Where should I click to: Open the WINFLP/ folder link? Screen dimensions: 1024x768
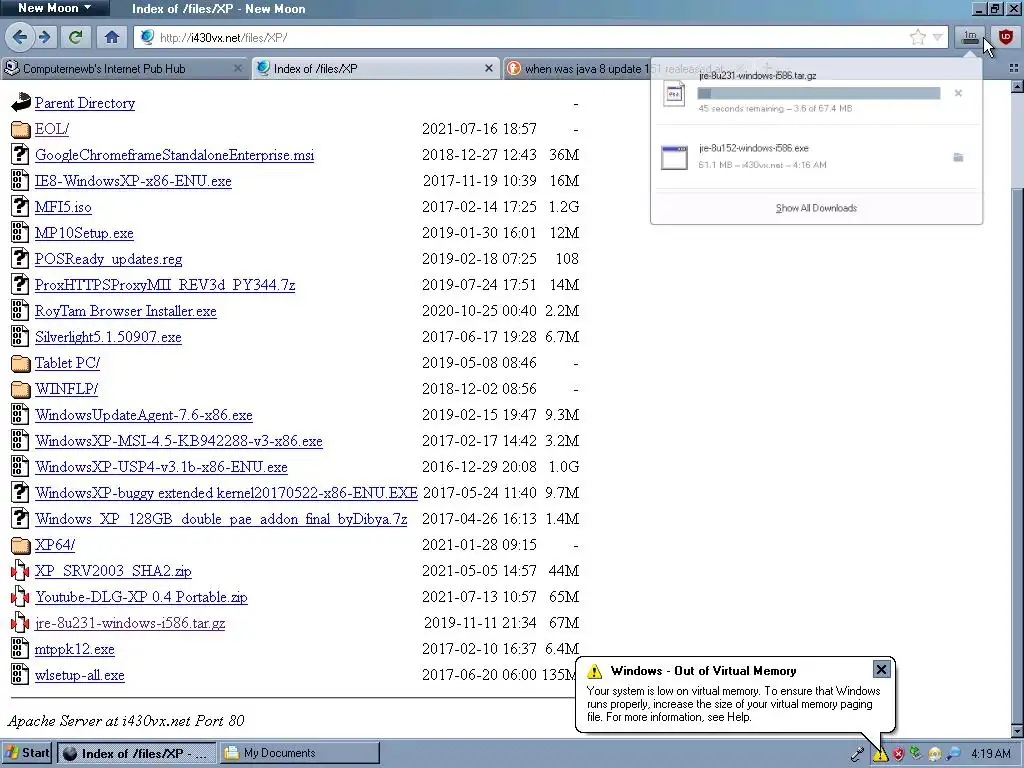point(67,389)
